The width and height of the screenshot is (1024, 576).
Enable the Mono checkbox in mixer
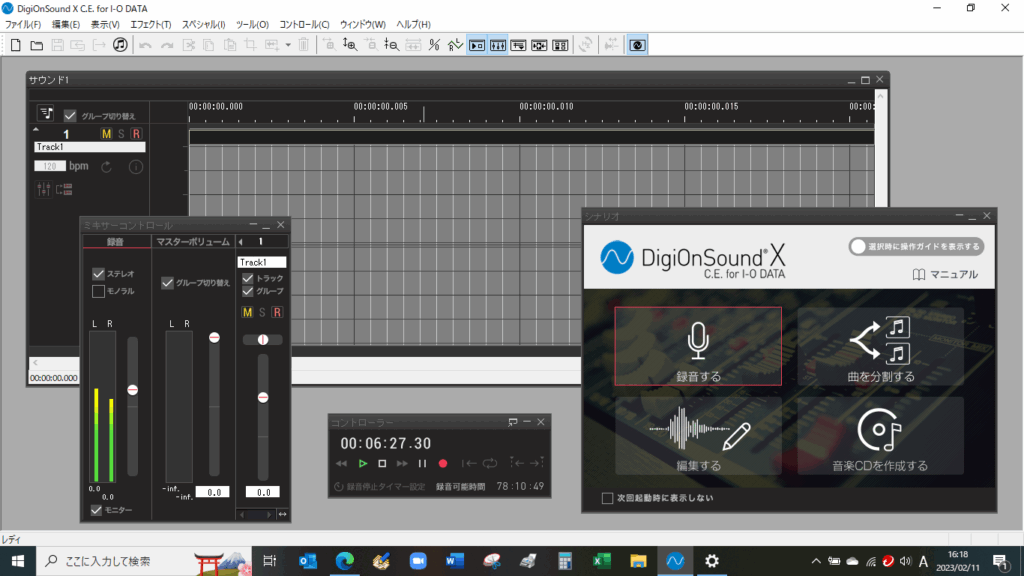(x=99, y=291)
